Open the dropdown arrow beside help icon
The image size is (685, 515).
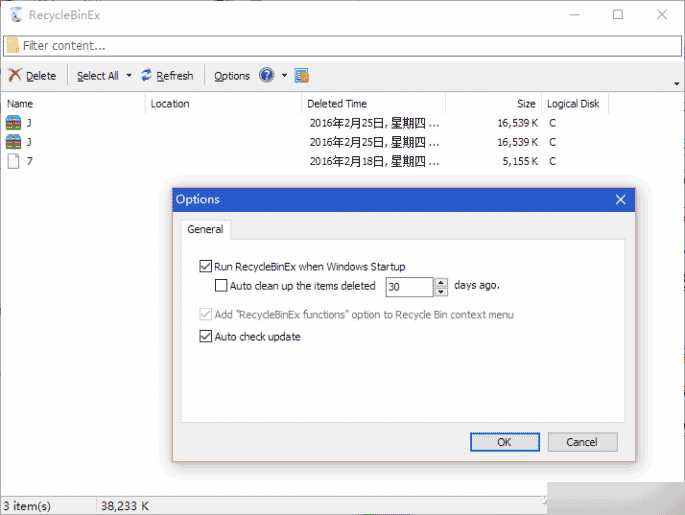tap(284, 75)
